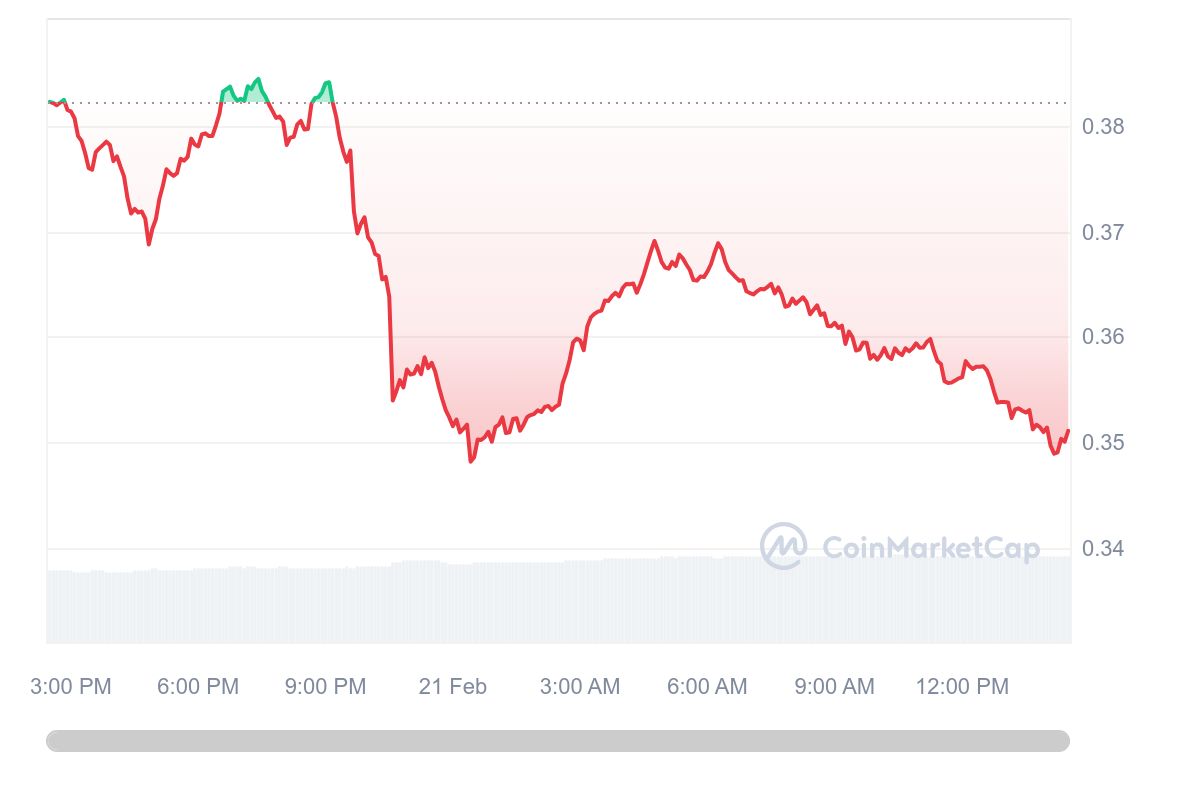Click the dotted opening price reference line
Image resolution: width=1200 pixels, height=800 pixels.
[x=558, y=102]
